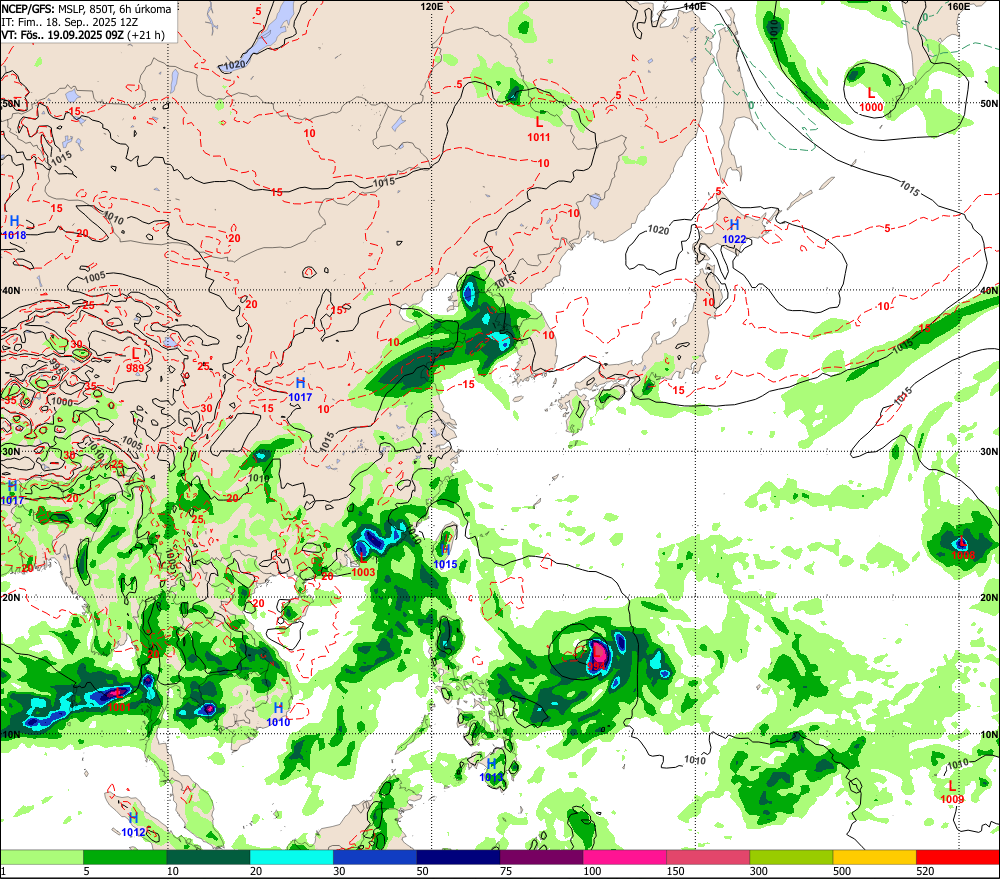Viewport: 1000px width, 879px height.
Task: Click the magenta 100–150 mm legend swatch
Action: pyautogui.click(x=624, y=857)
